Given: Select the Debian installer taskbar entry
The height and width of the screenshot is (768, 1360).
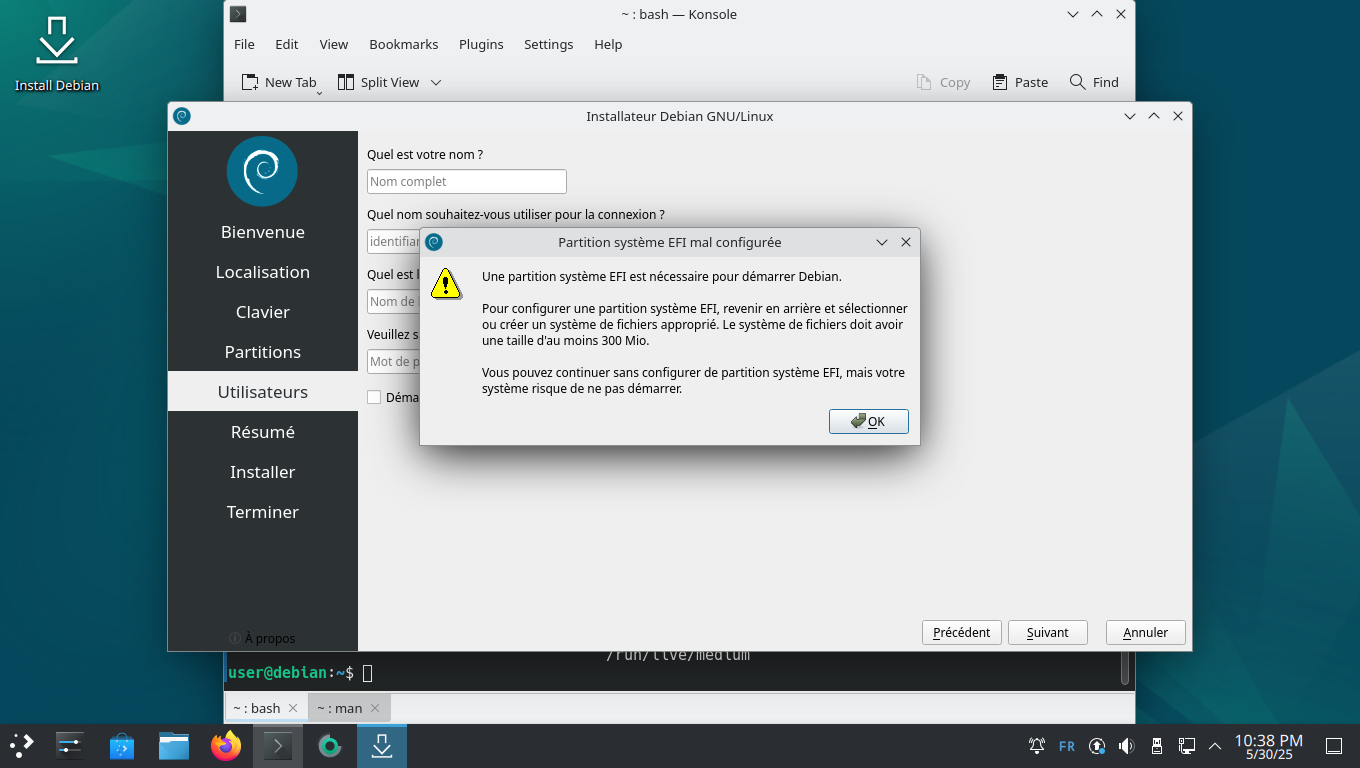Looking at the screenshot, I should [x=382, y=745].
